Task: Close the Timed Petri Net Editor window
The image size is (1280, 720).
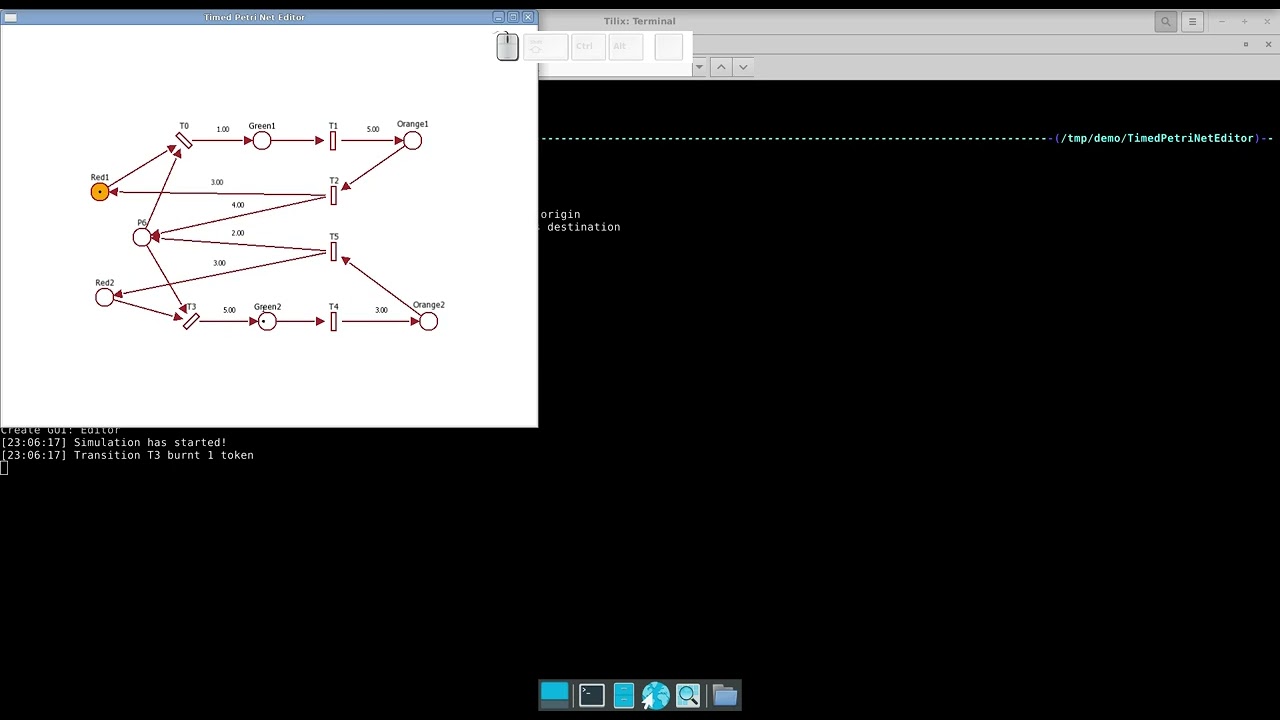Action: 528,17
